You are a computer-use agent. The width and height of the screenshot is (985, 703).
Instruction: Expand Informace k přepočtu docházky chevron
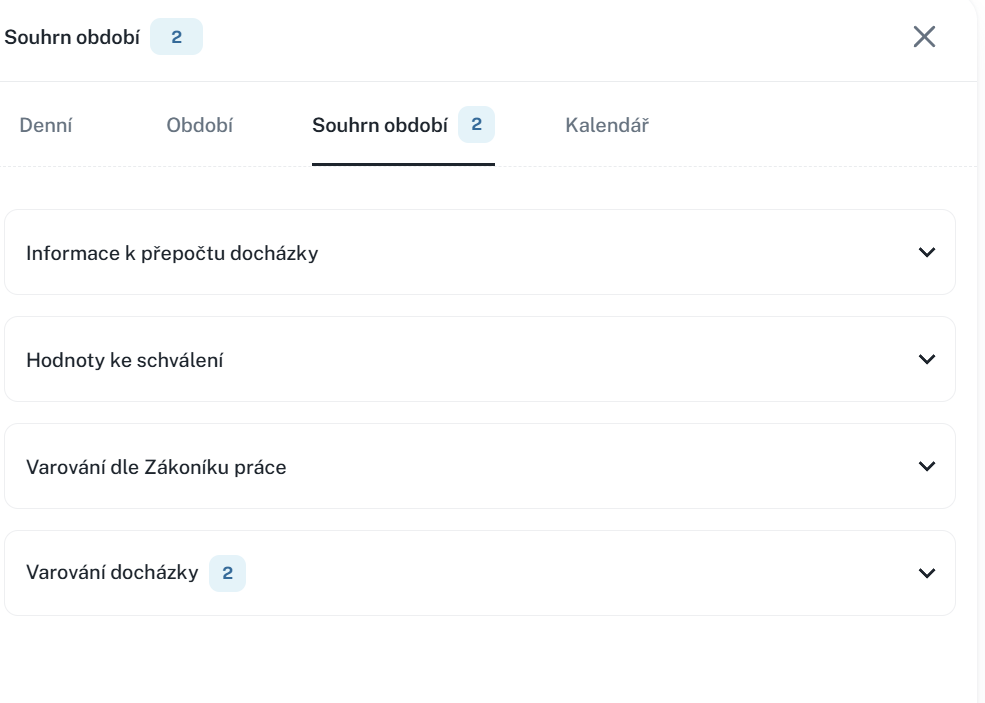point(926,252)
